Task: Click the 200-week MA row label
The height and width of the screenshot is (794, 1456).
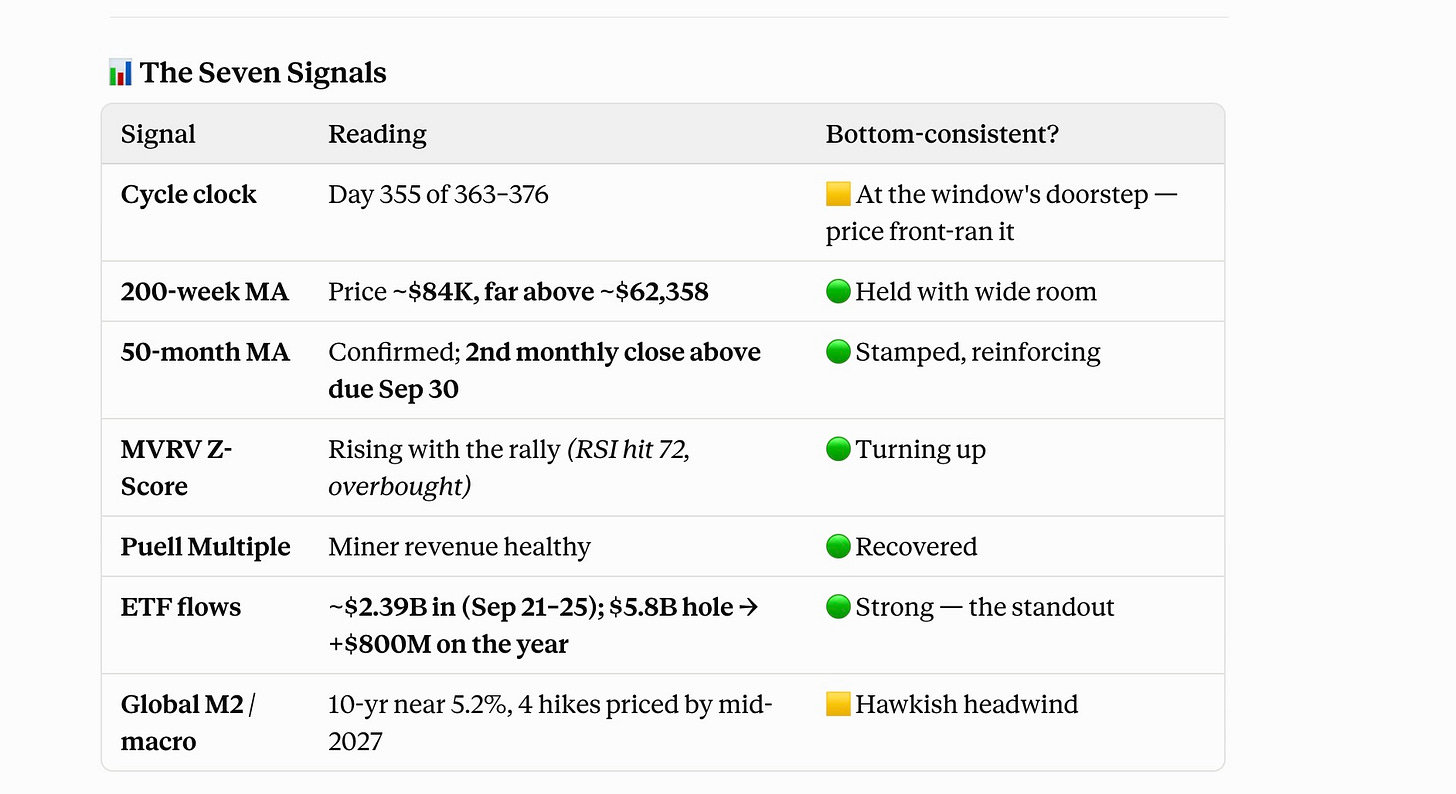Action: [x=205, y=292]
